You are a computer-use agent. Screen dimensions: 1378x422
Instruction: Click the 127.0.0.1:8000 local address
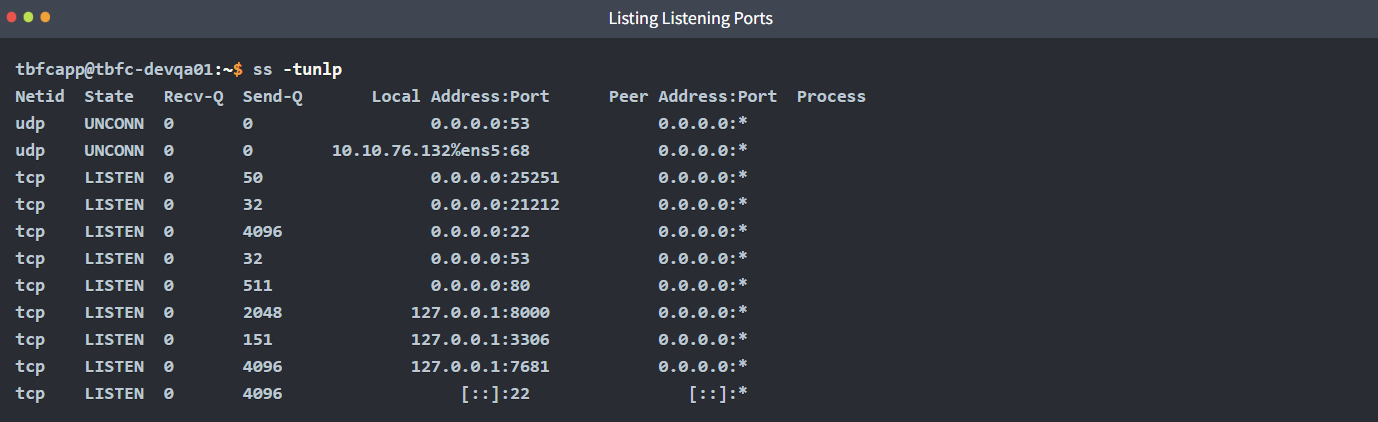click(x=480, y=313)
